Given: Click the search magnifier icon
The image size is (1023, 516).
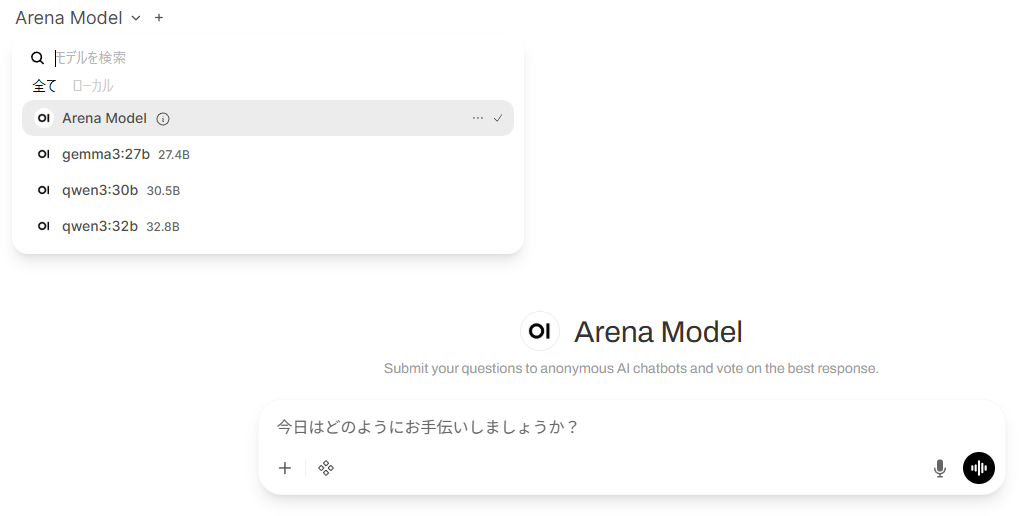Looking at the screenshot, I should click(x=38, y=58).
